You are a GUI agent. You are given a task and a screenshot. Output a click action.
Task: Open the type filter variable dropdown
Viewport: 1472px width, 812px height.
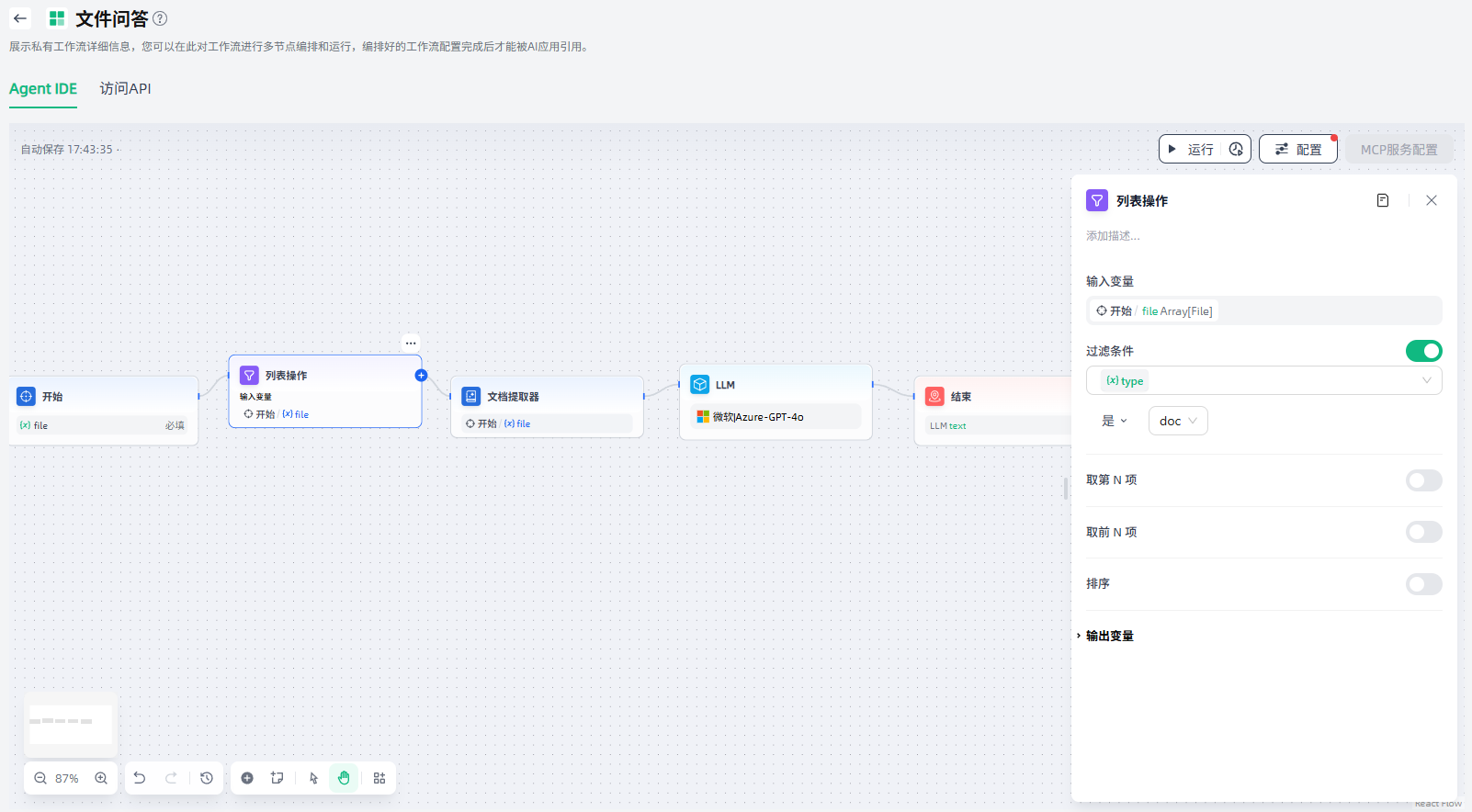1263,380
